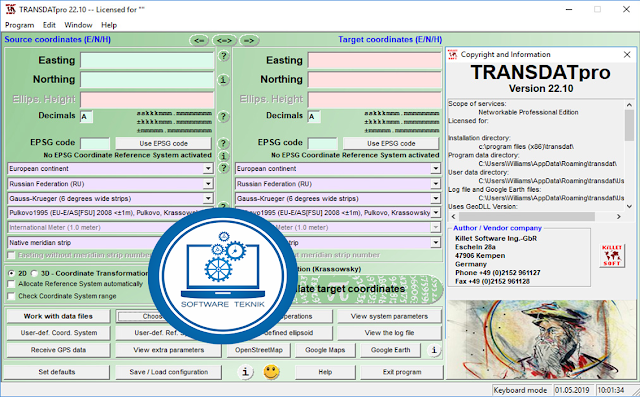Screen dimensions: 640x397
Task: Open the question mark help beside Decimals
Action: coord(223,117)
